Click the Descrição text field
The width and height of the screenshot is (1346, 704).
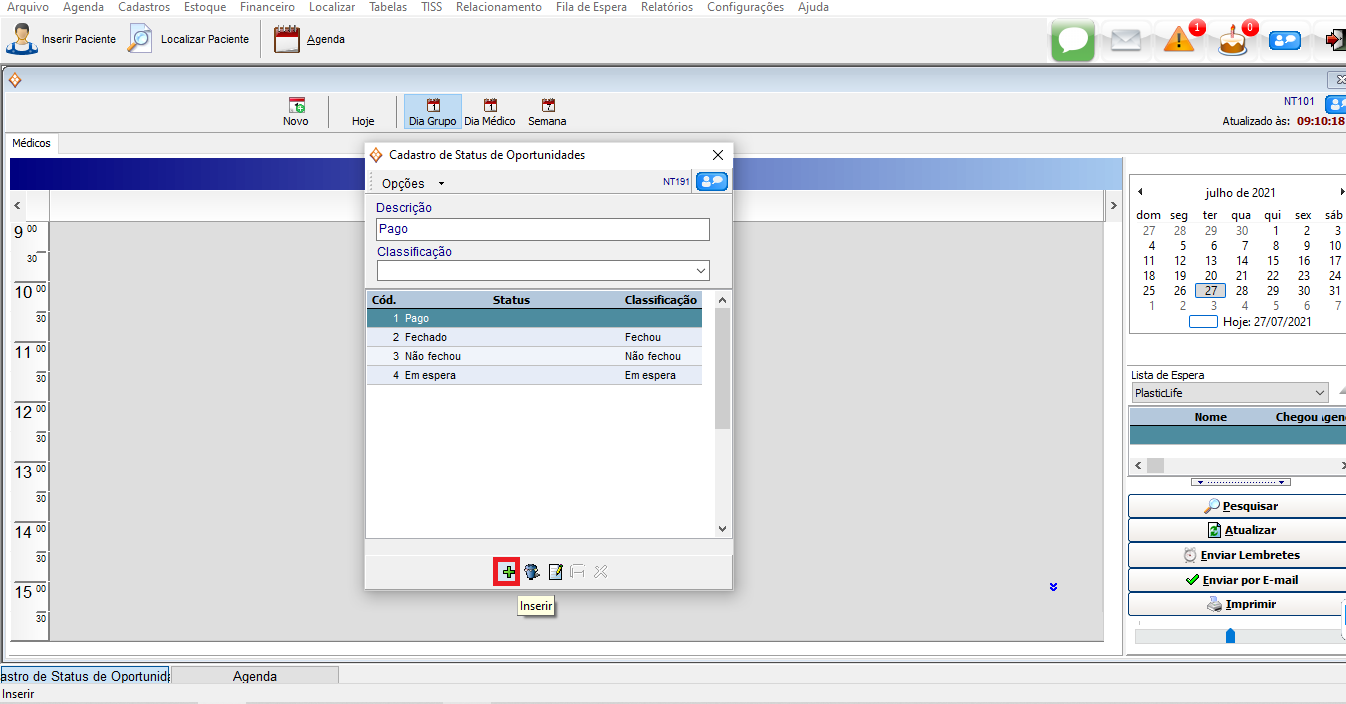tap(542, 229)
